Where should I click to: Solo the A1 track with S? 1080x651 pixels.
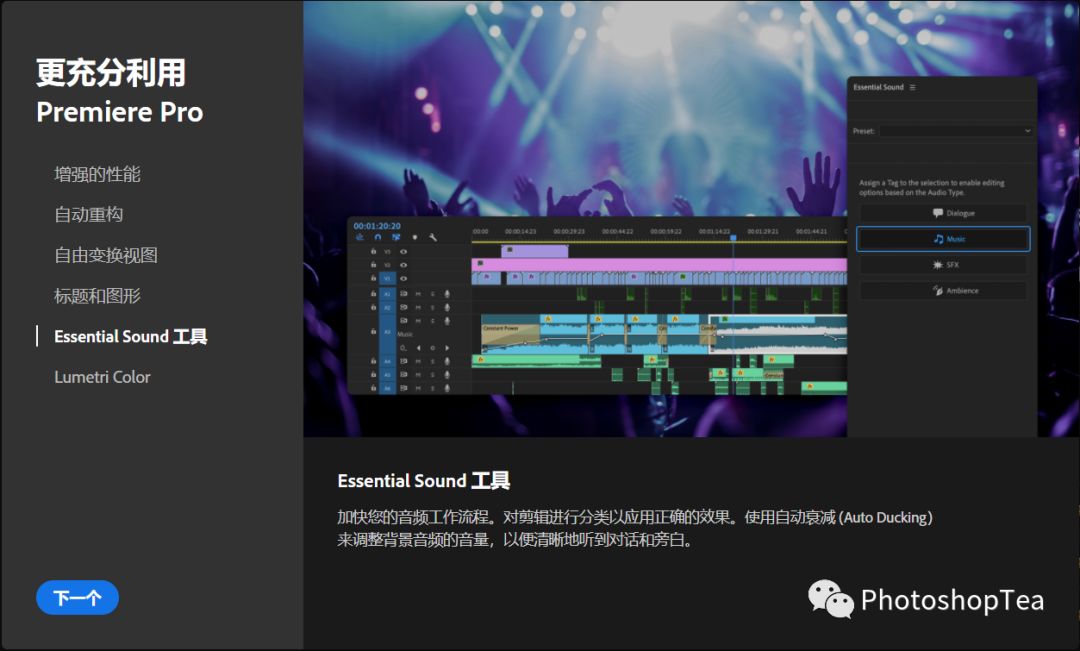433,293
